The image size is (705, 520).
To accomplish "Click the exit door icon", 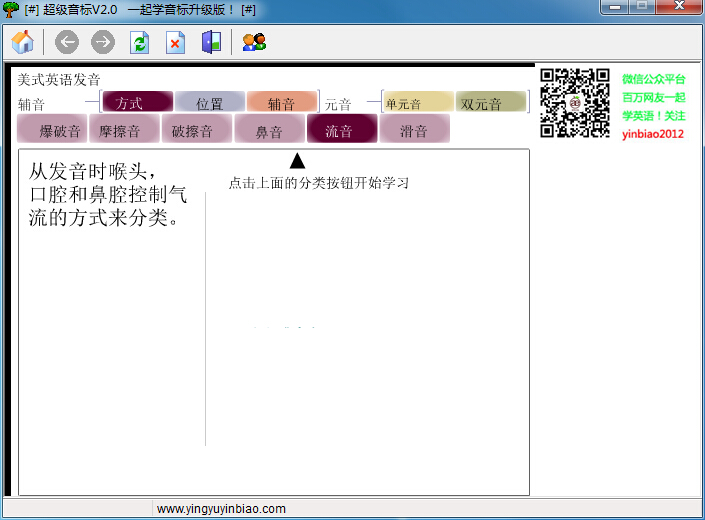I will [211, 42].
